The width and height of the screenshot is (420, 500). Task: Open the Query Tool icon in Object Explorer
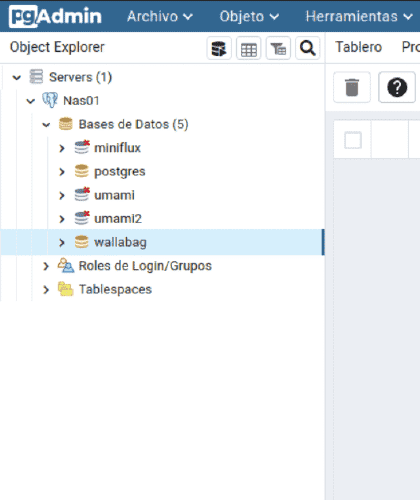point(219,48)
